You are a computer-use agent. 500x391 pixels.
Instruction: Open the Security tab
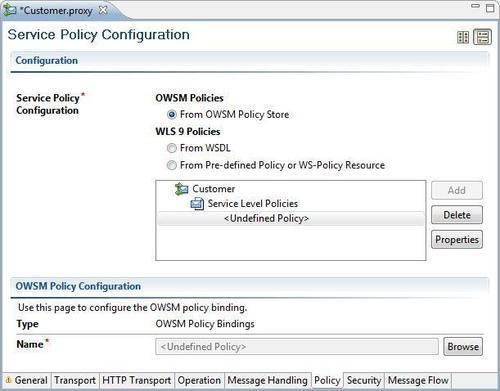pyautogui.click(x=364, y=380)
